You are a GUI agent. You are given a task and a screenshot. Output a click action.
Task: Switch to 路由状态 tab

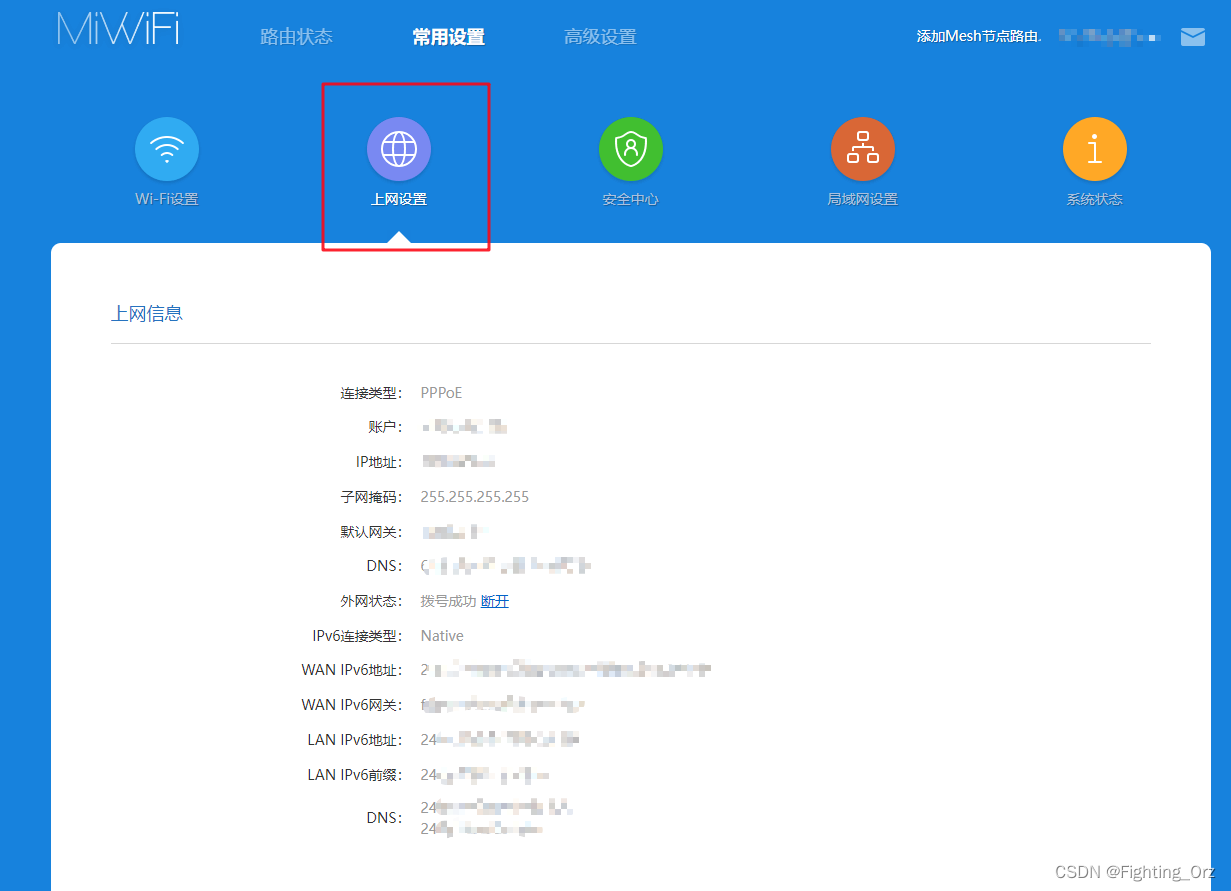point(296,37)
